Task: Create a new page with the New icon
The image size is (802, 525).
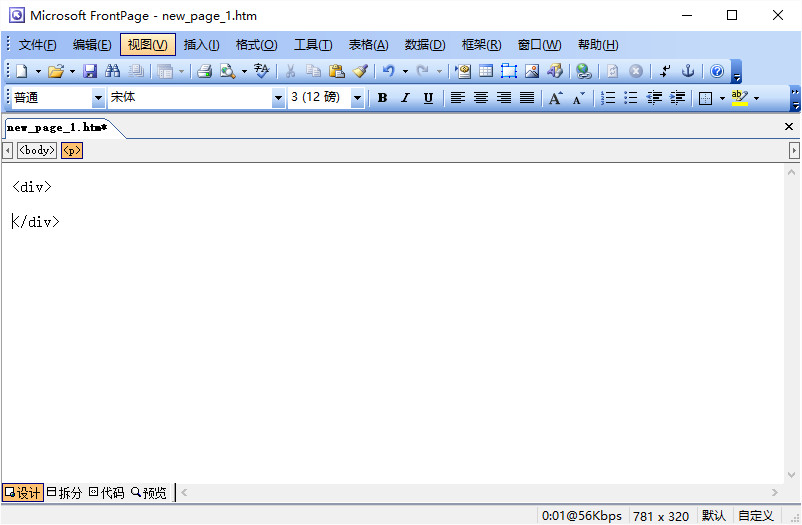Action: (21, 71)
